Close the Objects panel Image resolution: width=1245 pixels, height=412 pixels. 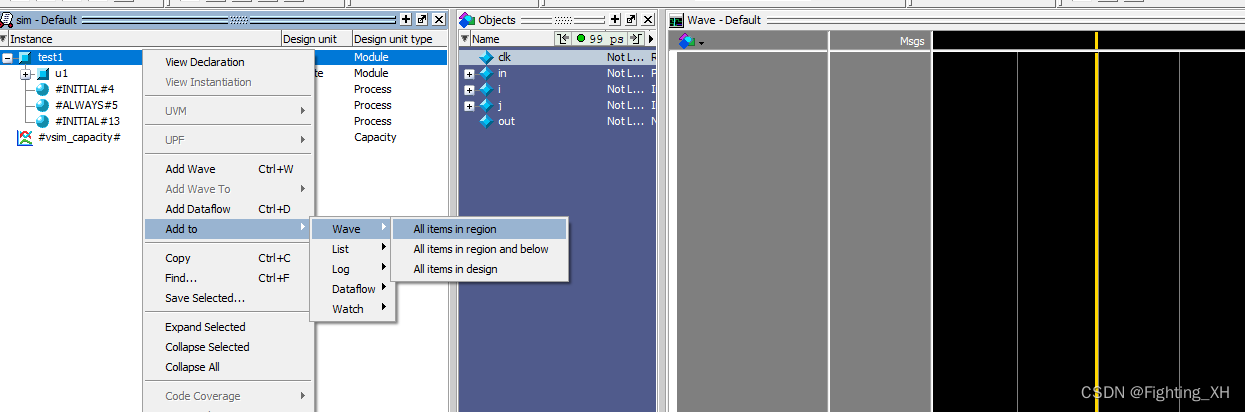[647, 19]
